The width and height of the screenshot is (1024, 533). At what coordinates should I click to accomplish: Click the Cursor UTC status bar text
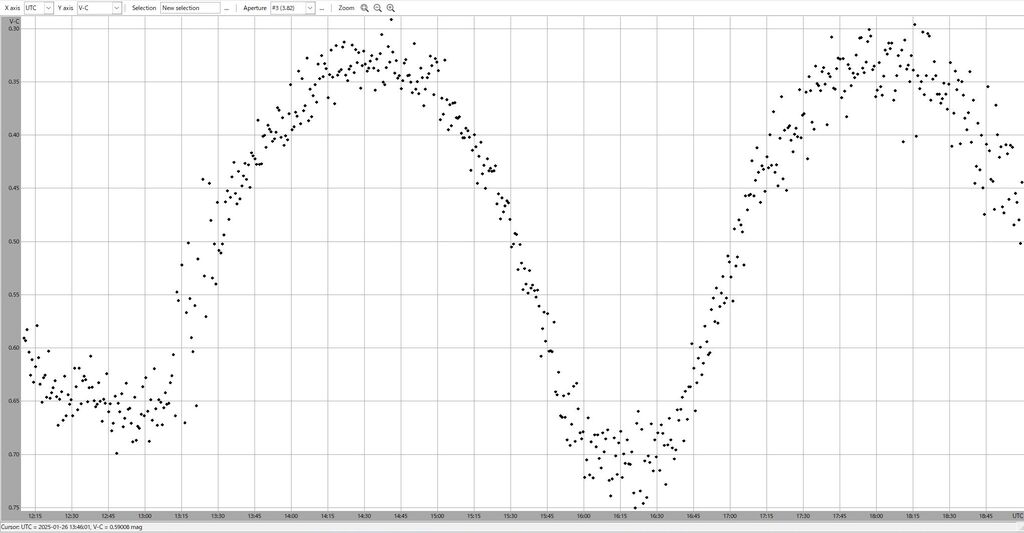click(71, 527)
